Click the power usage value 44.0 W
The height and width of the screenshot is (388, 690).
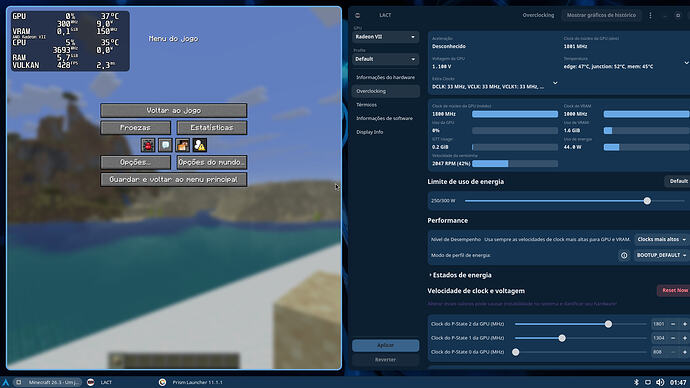click(573, 147)
